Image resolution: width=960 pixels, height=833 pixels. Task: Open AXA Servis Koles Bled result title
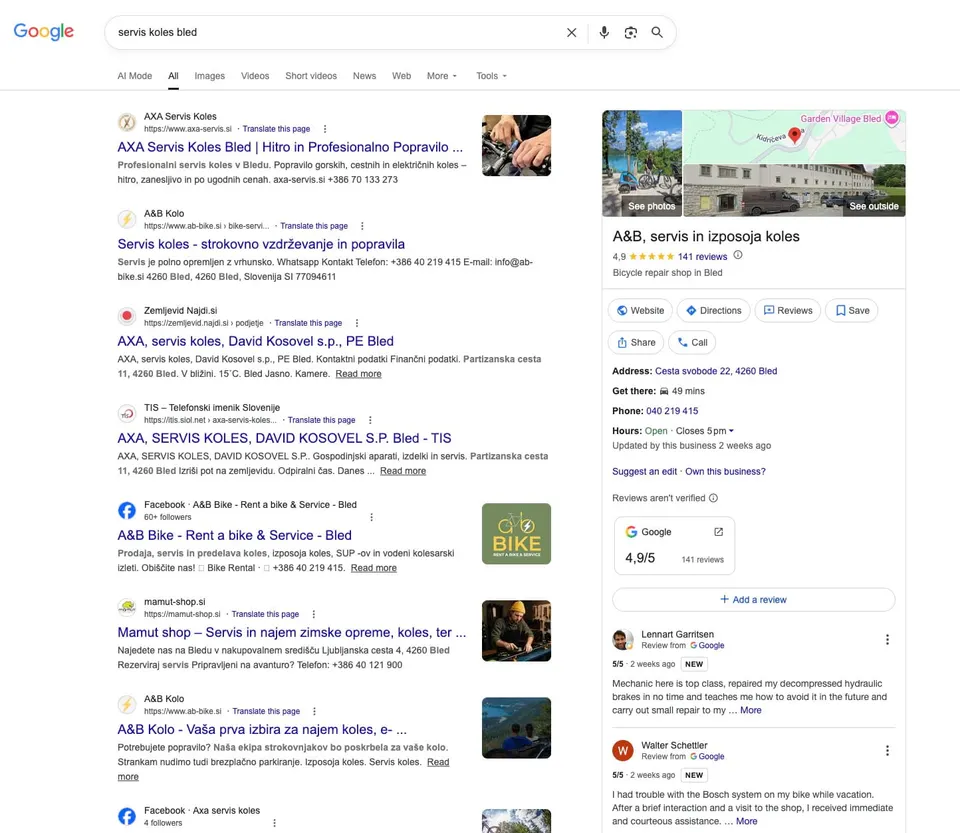290,148
